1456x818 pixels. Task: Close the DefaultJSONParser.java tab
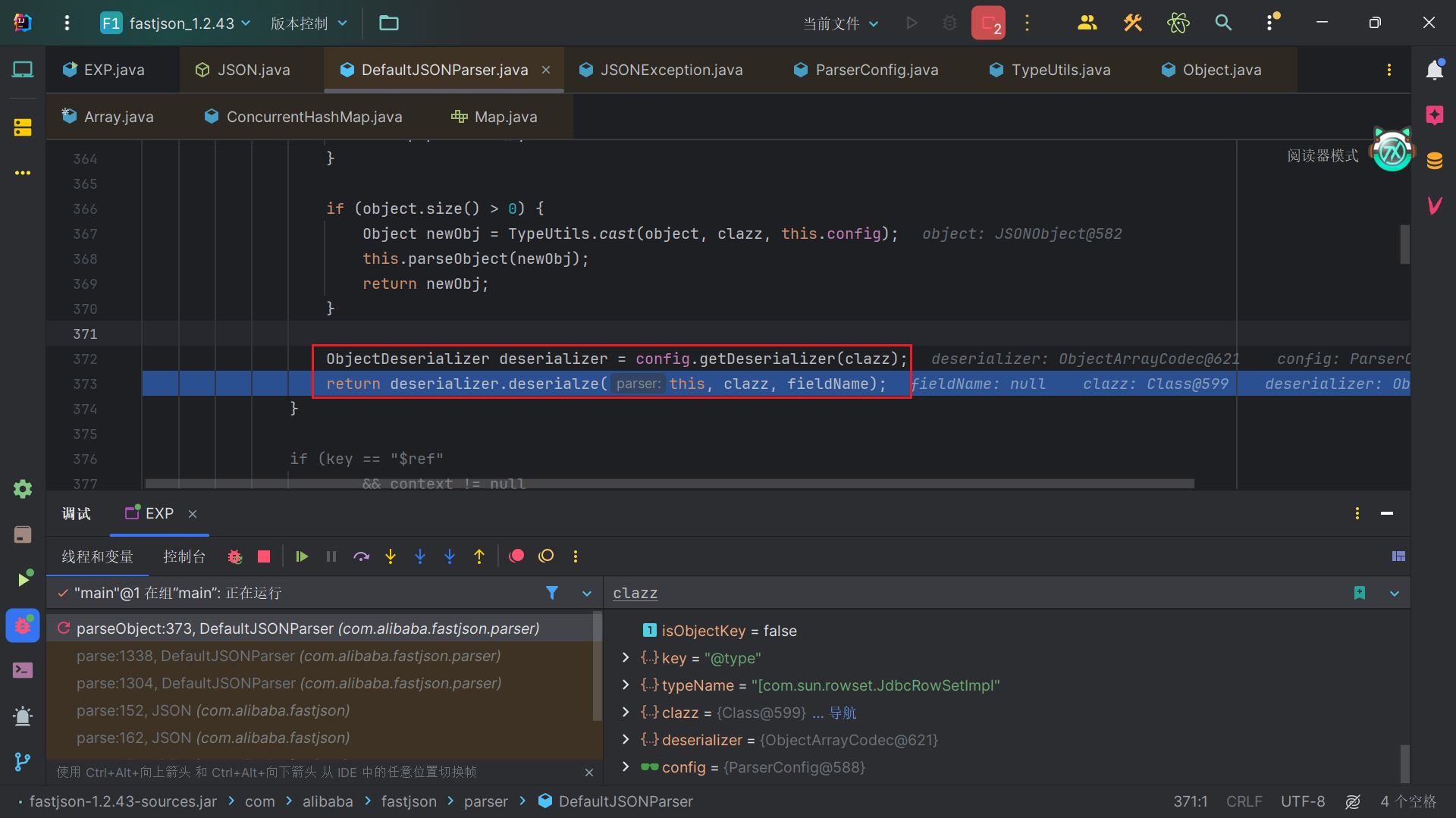[546, 70]
